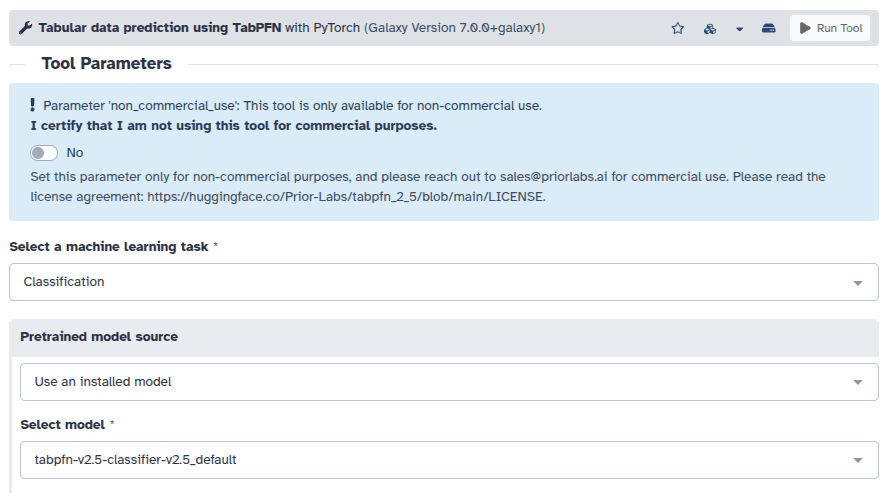Viewport: 890px width, 498px height.
Task: Open the Select model dropdown
Action: [x=449, y=459]
